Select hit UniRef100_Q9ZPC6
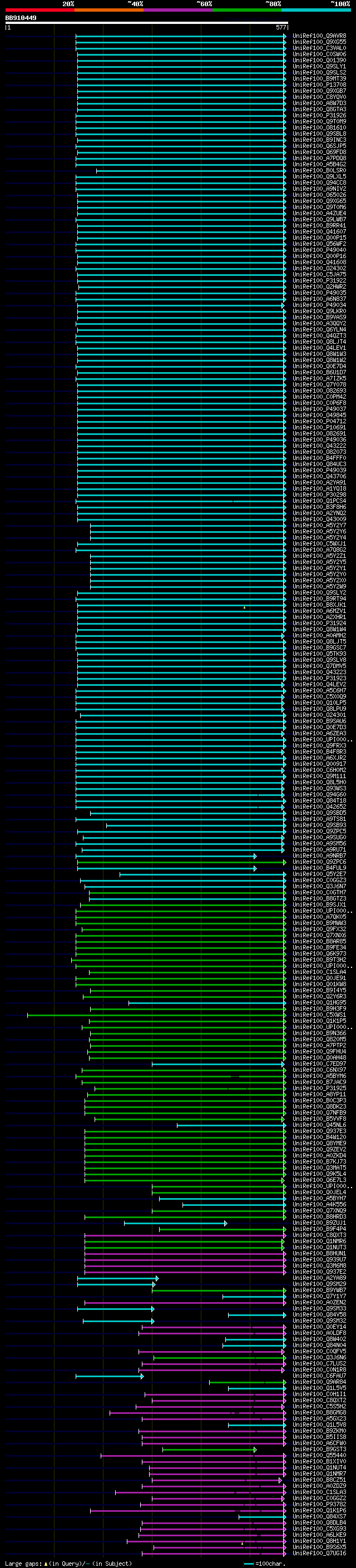 319,862
